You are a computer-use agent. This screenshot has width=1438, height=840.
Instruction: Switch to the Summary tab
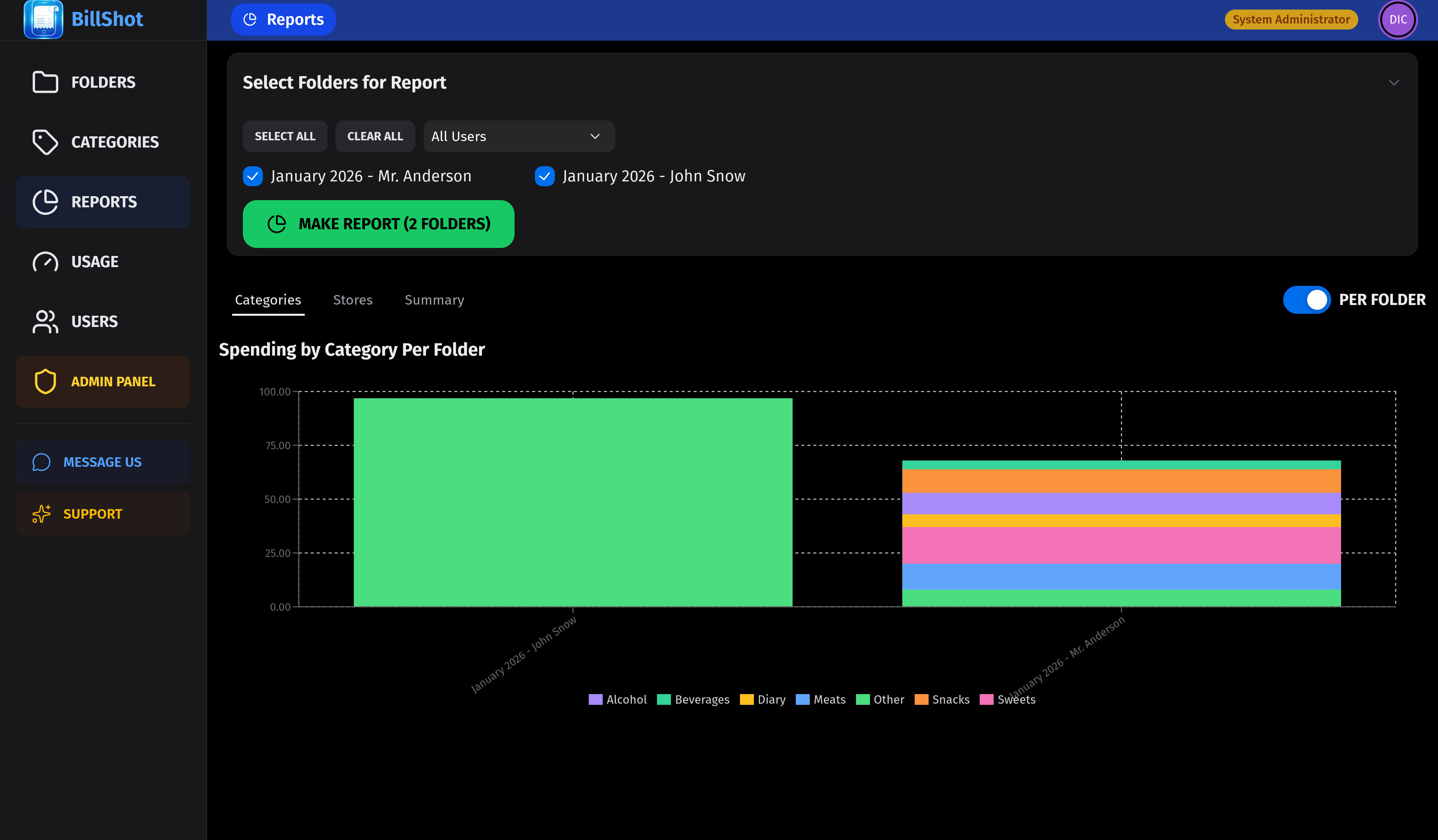coord(434,300)
